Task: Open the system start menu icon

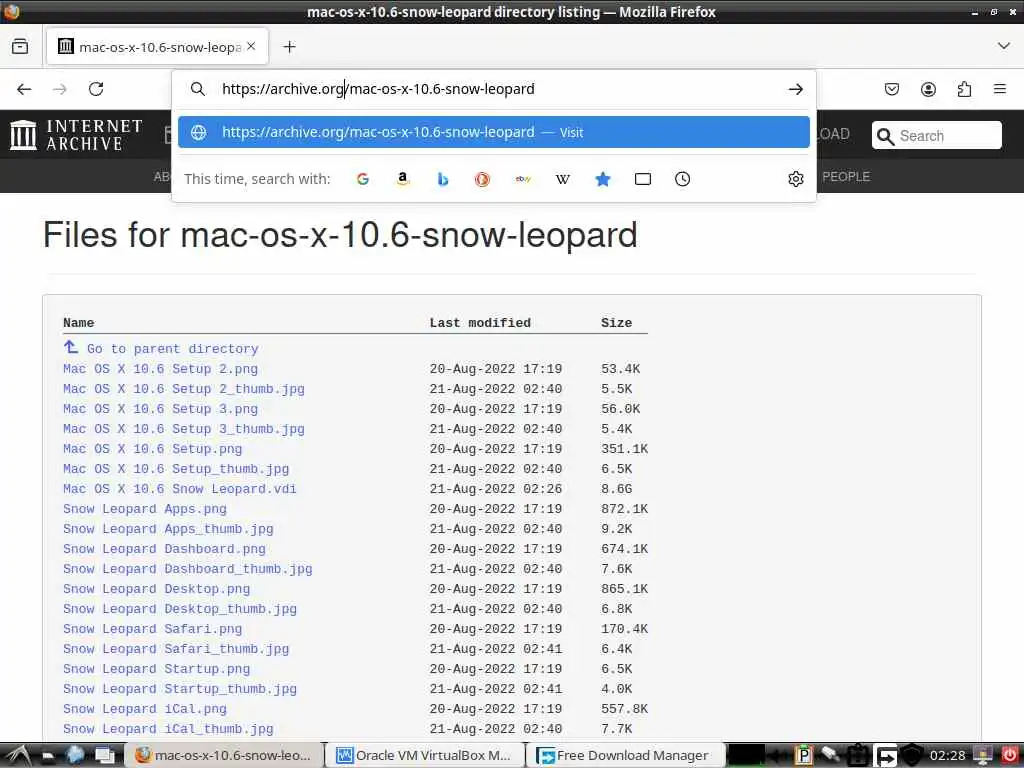Action: point(16,756)
